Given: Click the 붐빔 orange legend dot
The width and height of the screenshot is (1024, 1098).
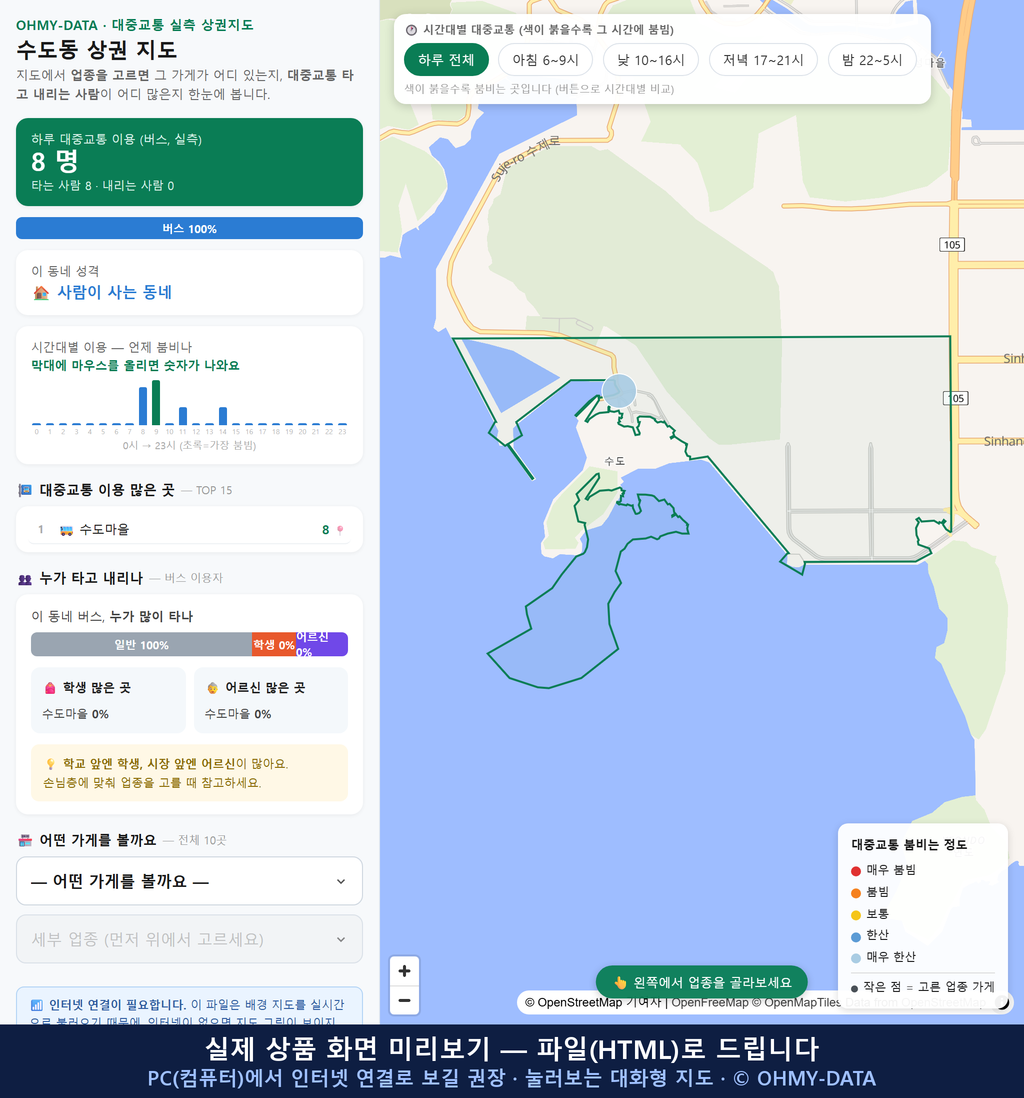Looking at the screenshot, I should click(855, 893).
